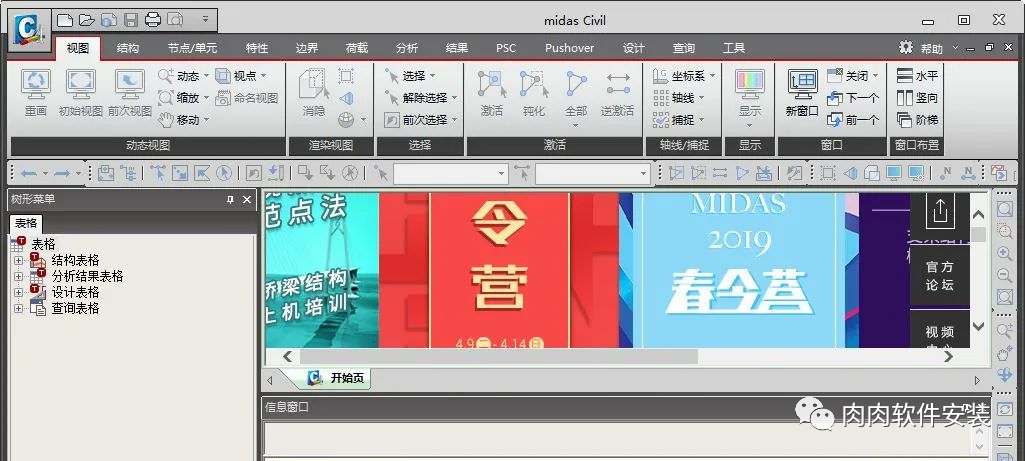The image size is (1025, 461).
Task: Click the open folder icon in title bar
Action: (x=87, y=20)
